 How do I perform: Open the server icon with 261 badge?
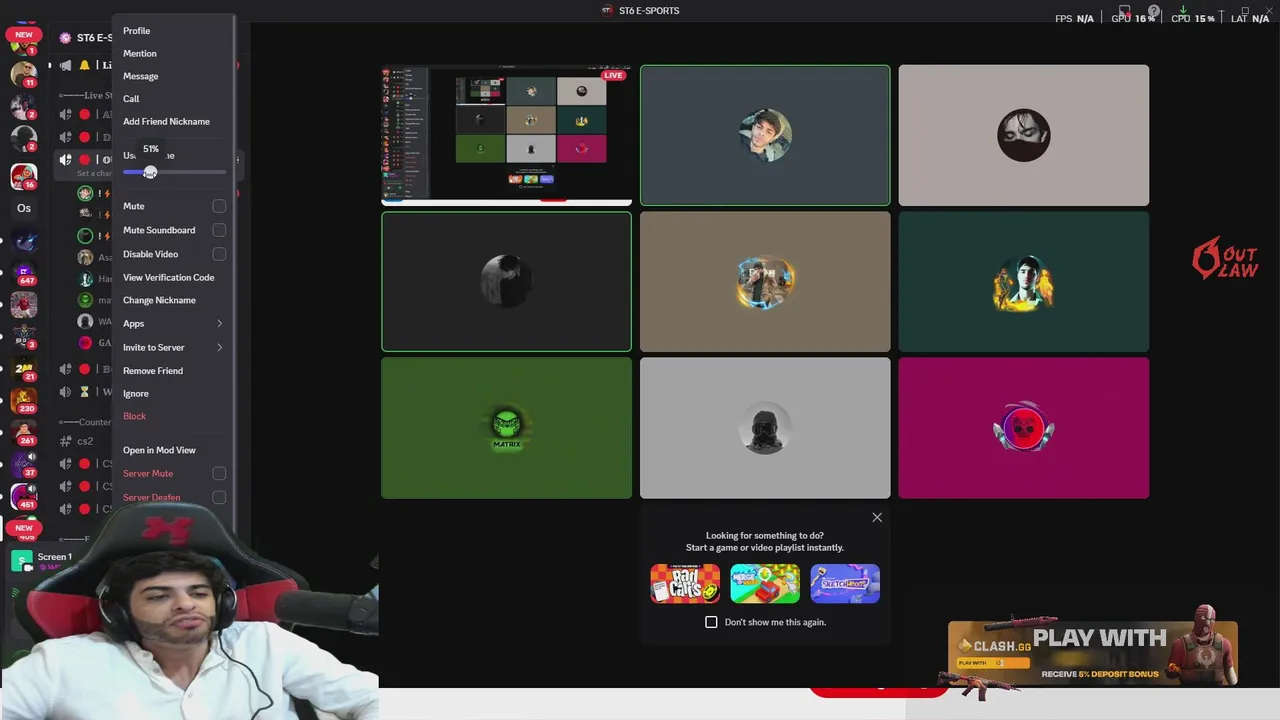pos(24,433)
